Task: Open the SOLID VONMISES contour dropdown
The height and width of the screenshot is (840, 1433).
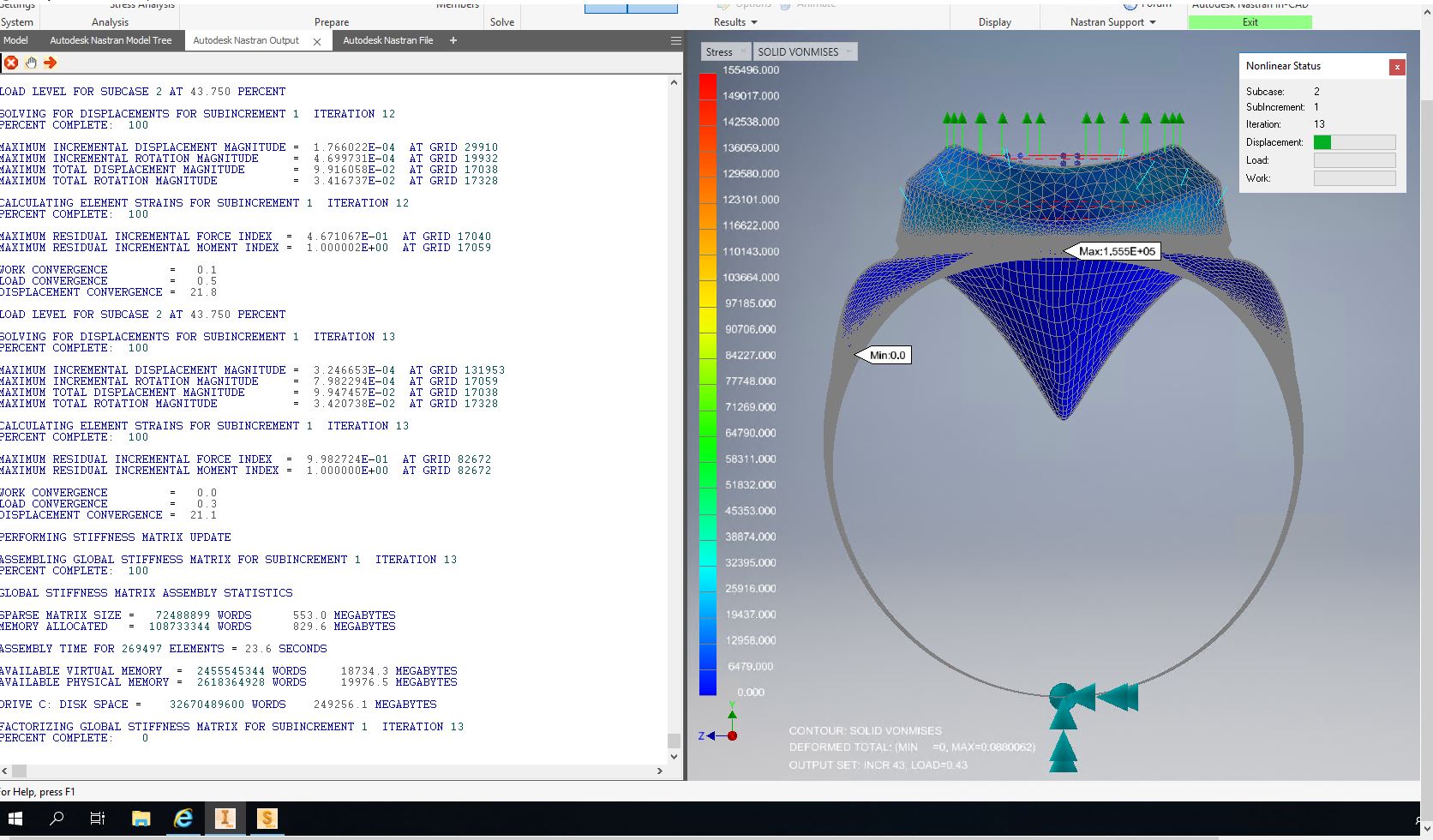Action: (805, 51)
